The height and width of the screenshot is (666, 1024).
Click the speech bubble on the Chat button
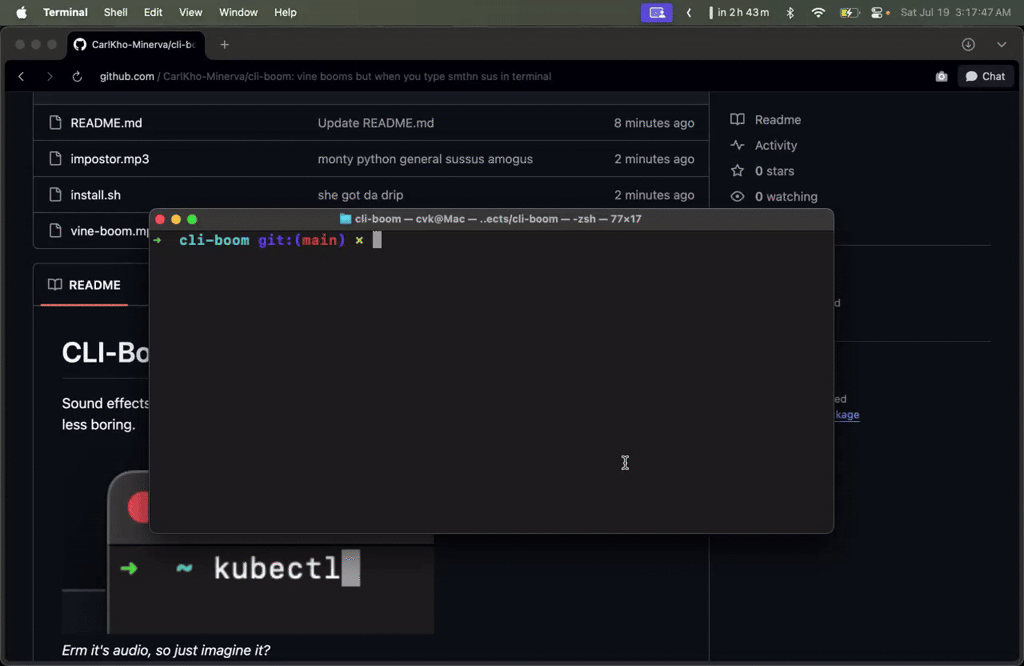pyautogui.click(x=969, y=76)
